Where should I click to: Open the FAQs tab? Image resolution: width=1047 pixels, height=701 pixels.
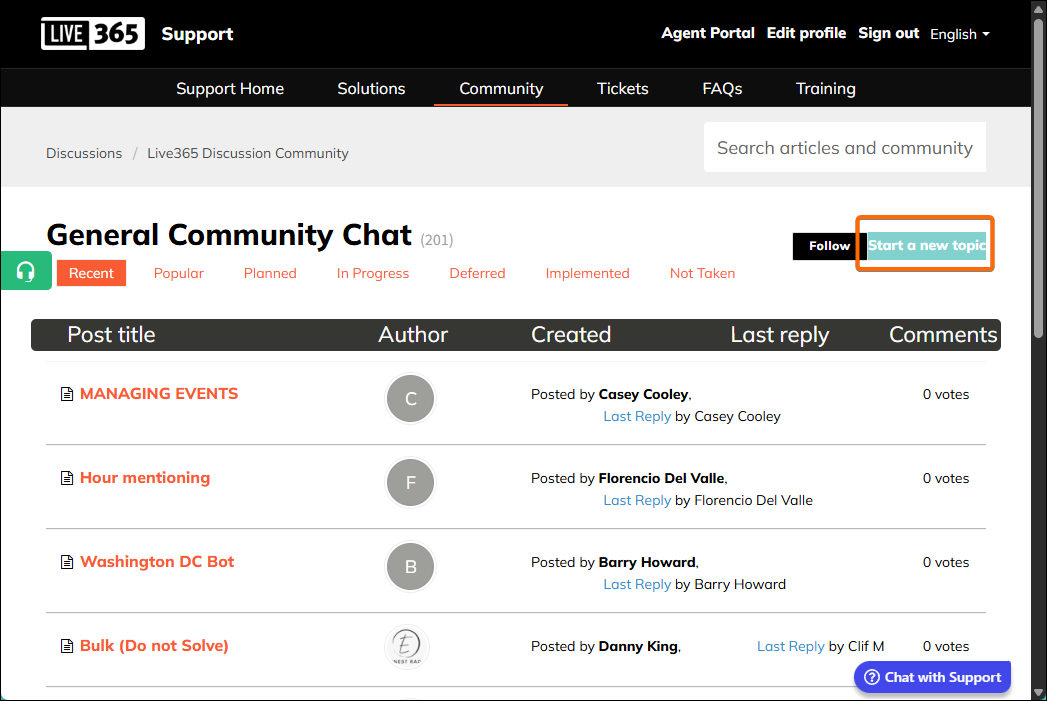pyautogui.click(x=722, y=89)
